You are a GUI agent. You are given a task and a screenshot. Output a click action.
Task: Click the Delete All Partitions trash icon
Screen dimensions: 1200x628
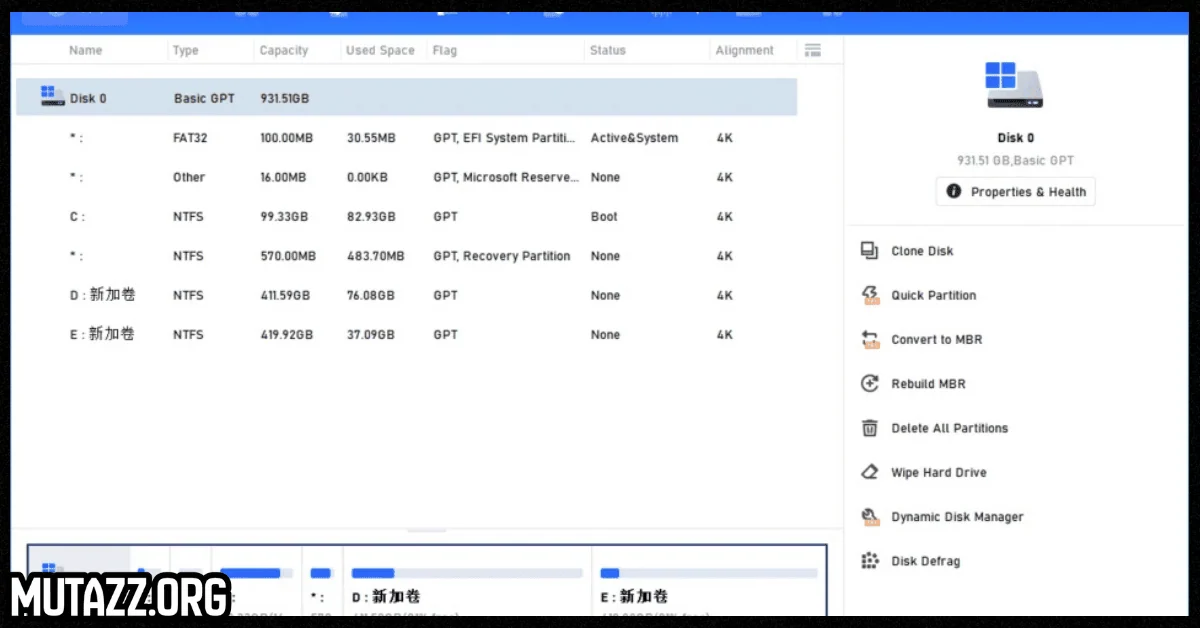click(870, 428)
